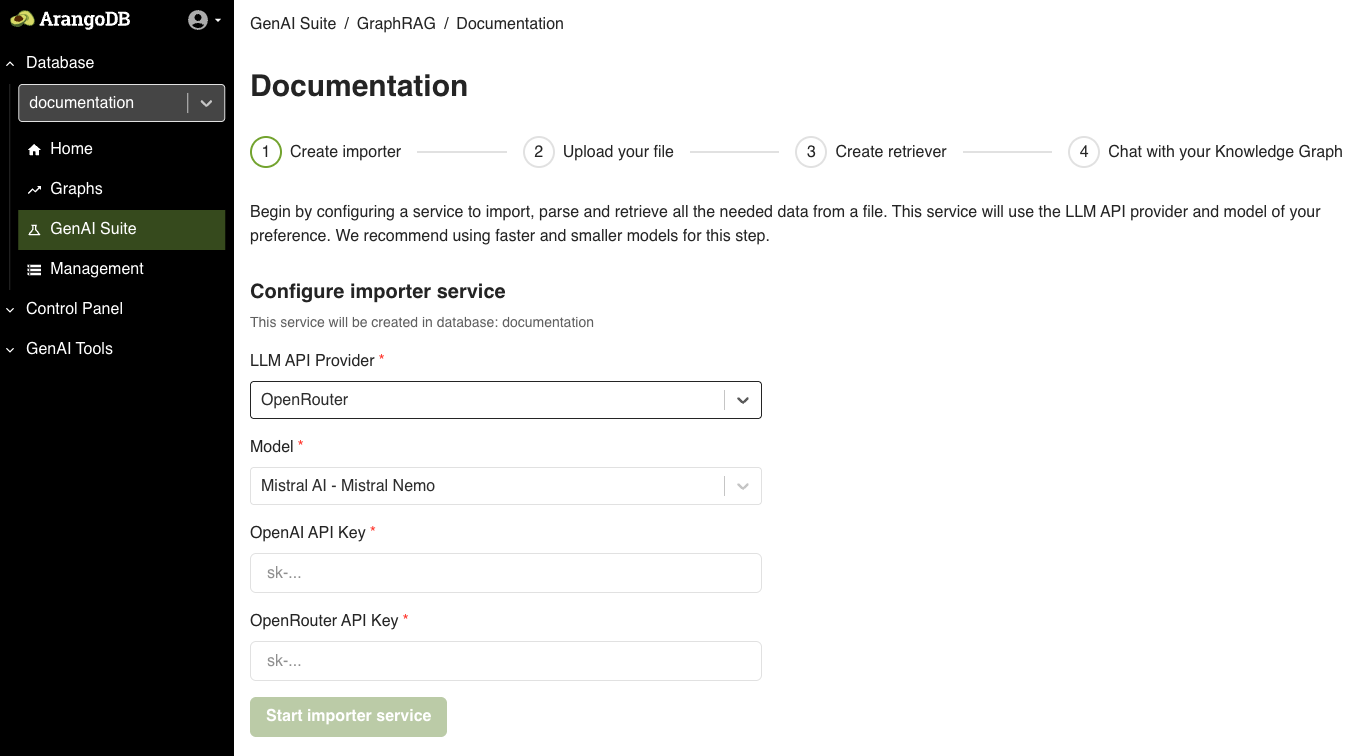This screenshot has height=756, width=1353.
Task: Select the Create retriever step label
Action: click(x=891, y=152)
